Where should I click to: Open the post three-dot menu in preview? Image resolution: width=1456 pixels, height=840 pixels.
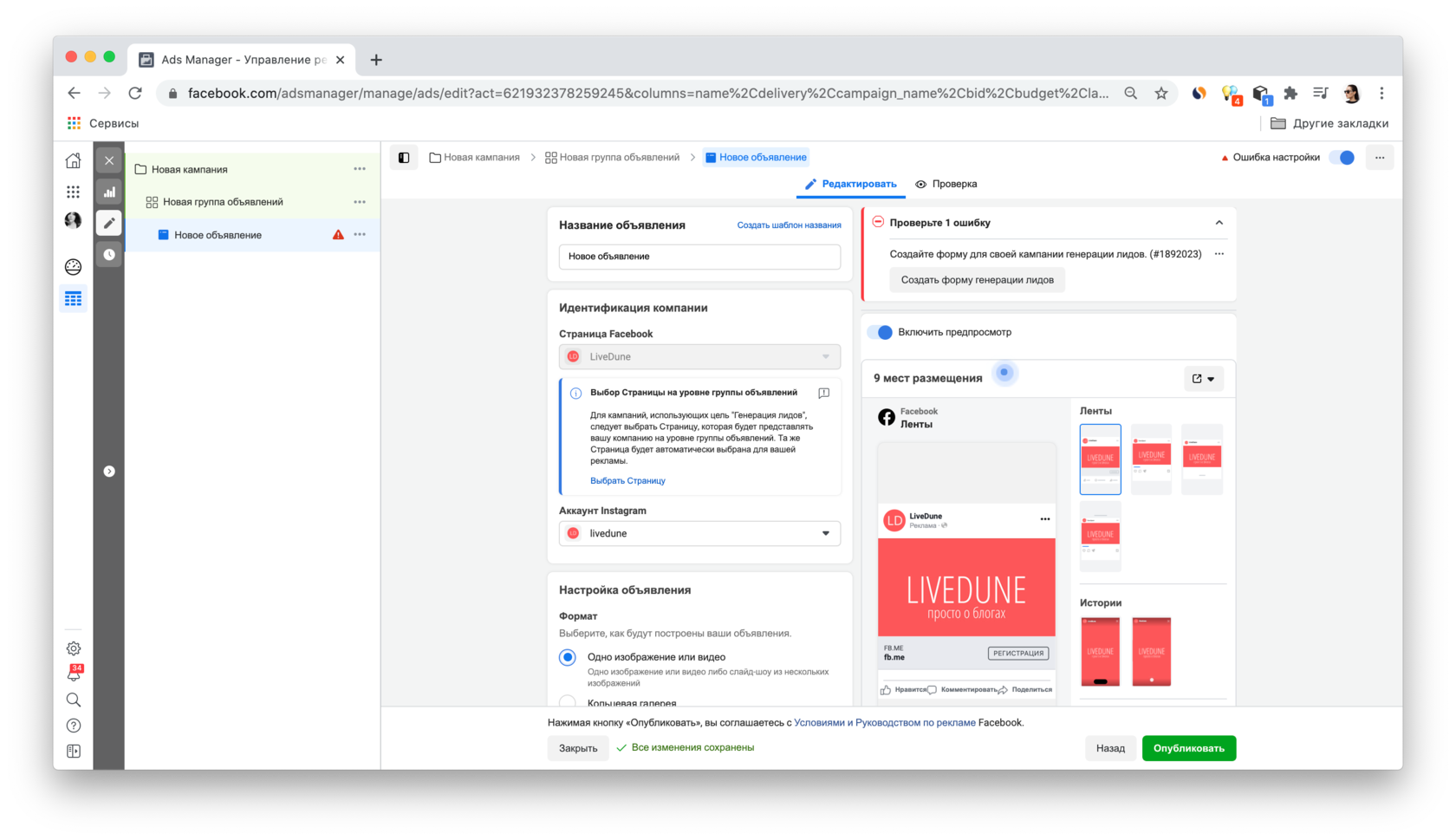(1045, 519)
